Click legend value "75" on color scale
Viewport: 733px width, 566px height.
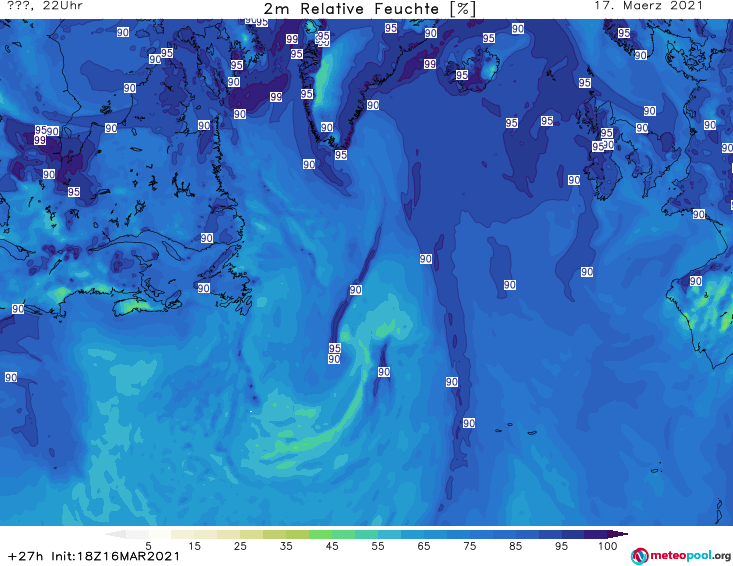point(469,545)
